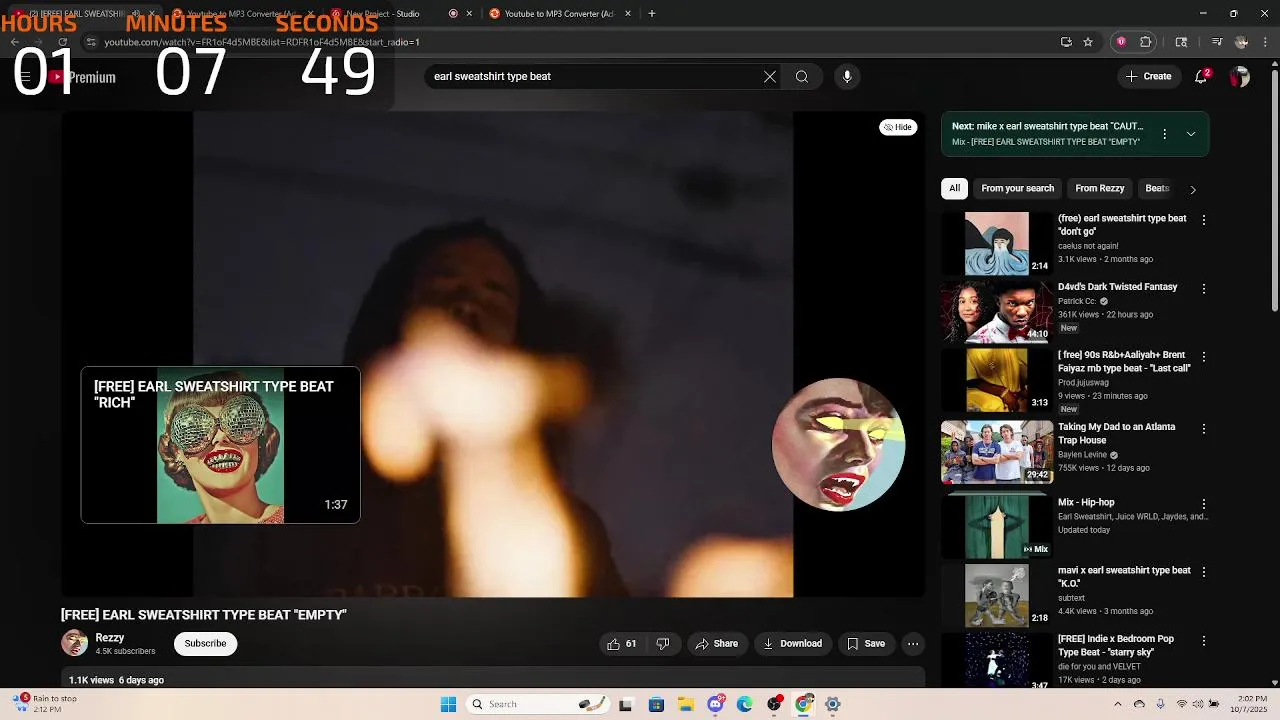1280x720 pixels.
Task: Open the volume icon in system tray
Action: 1197,704
